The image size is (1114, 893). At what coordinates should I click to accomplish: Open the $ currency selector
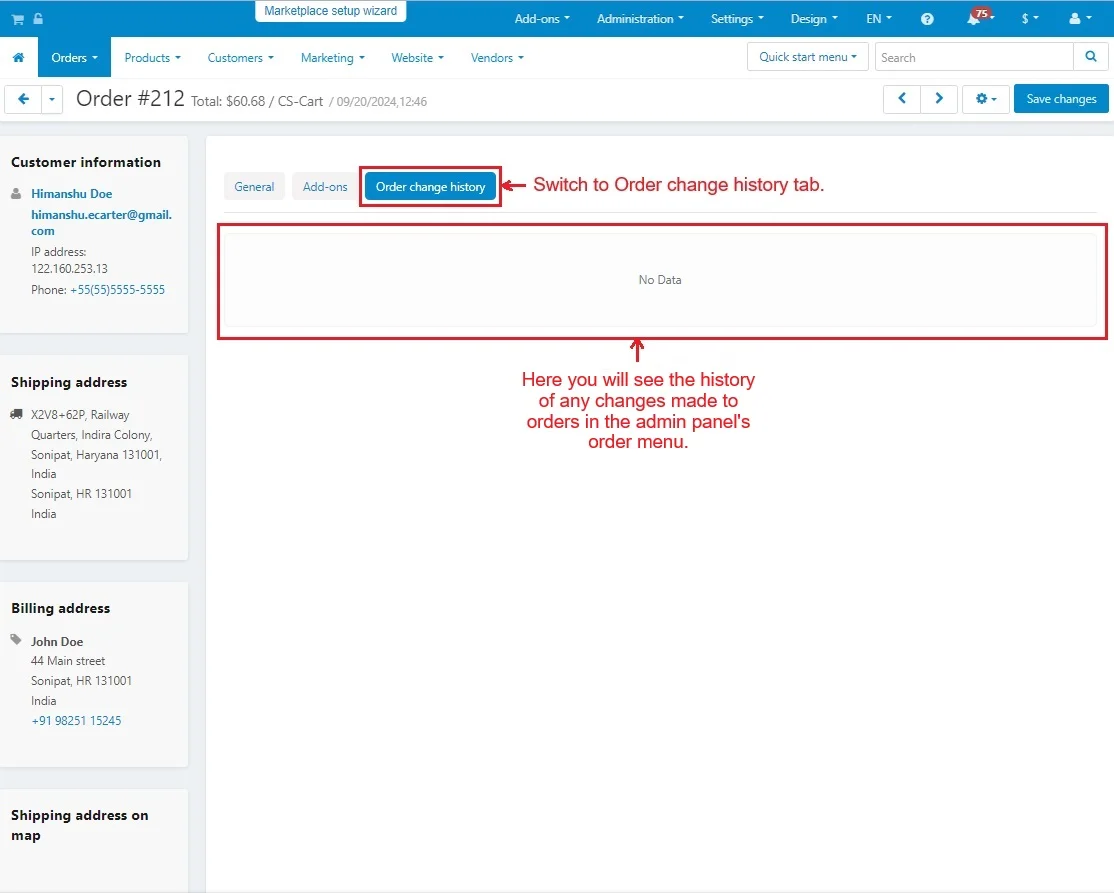(x=1029, y=18)
